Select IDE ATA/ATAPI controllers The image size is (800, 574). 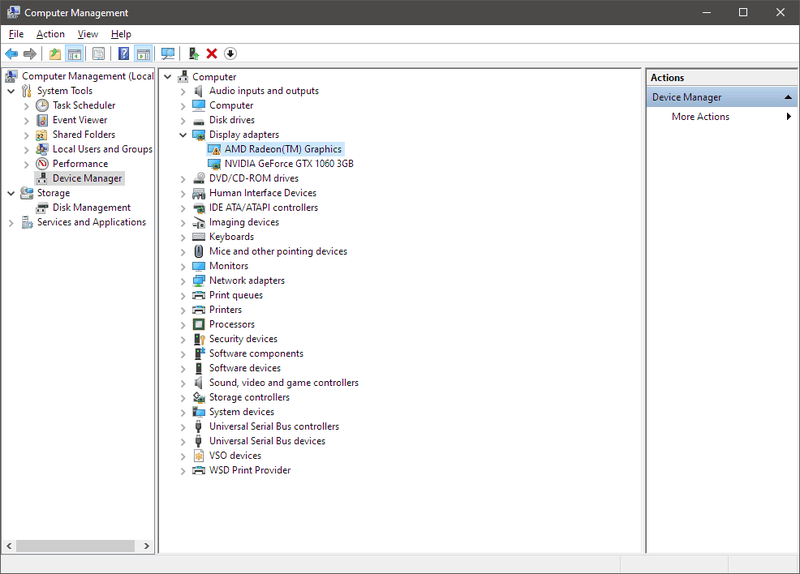263,208
